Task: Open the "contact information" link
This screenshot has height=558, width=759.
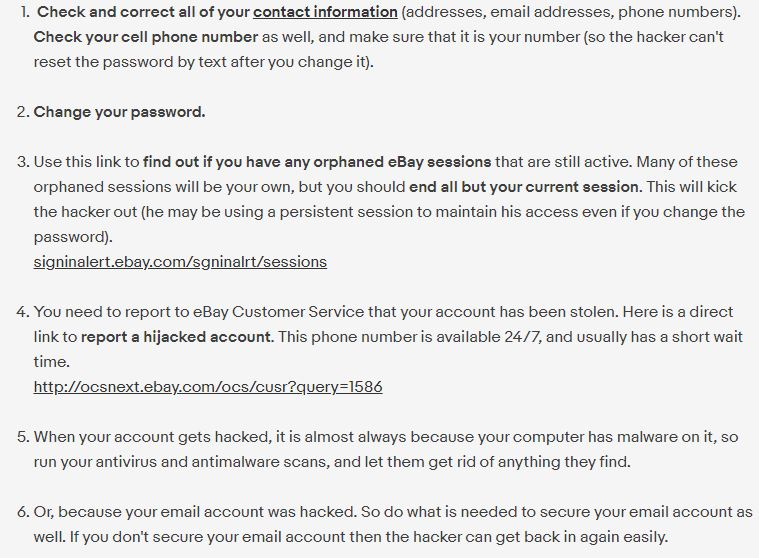Action: [x=325, y=12]
